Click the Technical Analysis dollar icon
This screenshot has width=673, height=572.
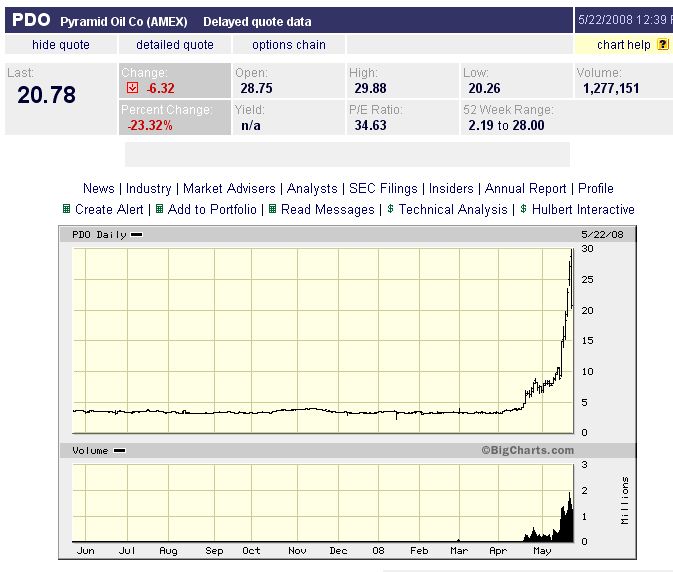390,209
